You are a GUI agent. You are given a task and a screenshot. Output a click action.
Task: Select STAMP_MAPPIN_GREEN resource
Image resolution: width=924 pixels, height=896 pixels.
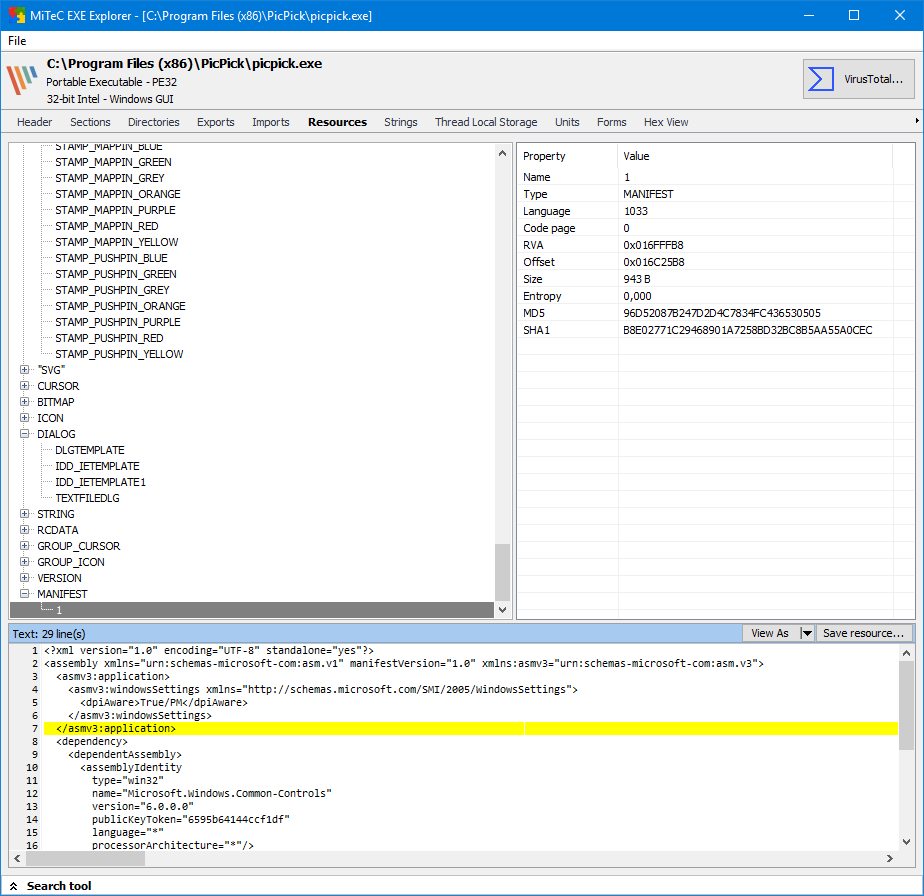(x=113, y=162)
